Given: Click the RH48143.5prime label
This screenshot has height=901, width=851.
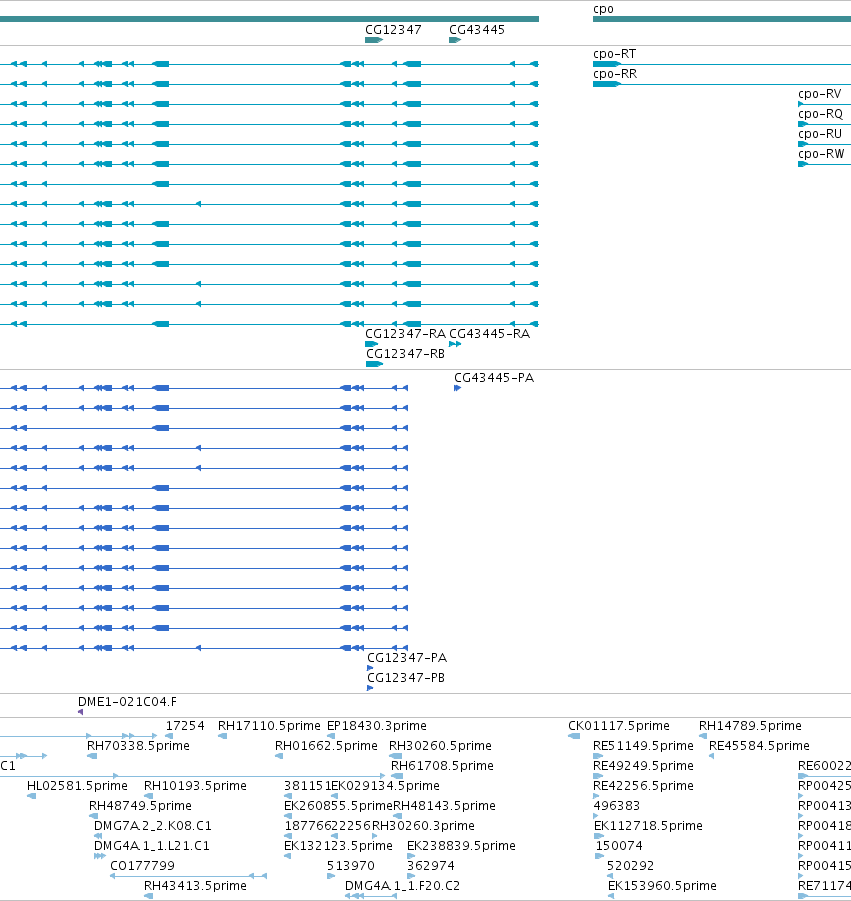Looking at the screenshot, I should click(x=444, y=806).
